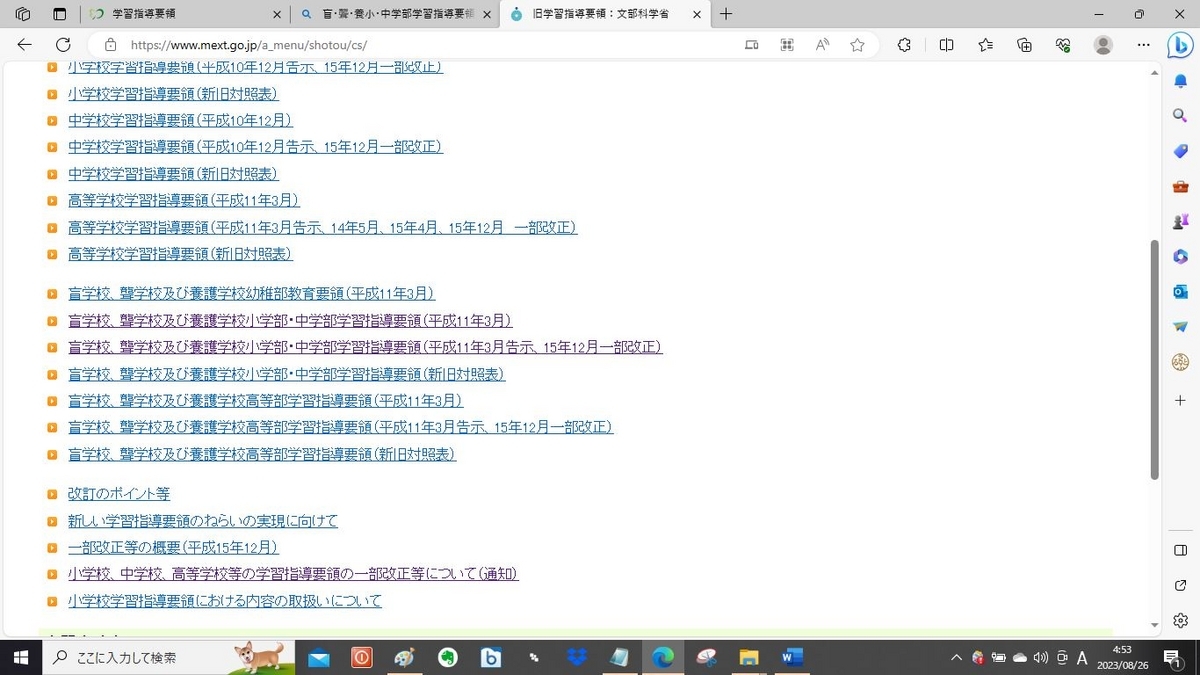Open sidebar Tools briefcase icon

click(x=1180, y=186)
